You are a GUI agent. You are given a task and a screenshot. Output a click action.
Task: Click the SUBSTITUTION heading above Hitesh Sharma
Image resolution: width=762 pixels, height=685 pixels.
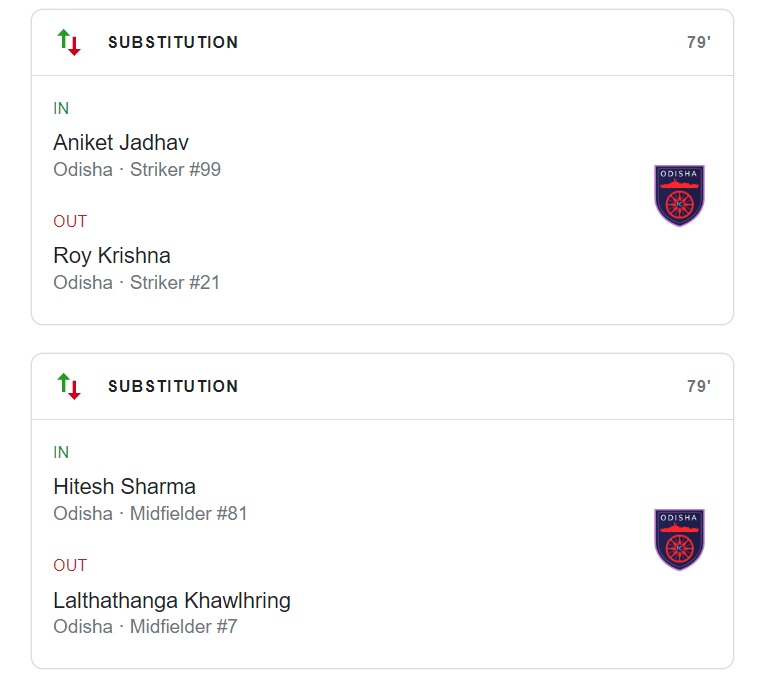[173, 387]
